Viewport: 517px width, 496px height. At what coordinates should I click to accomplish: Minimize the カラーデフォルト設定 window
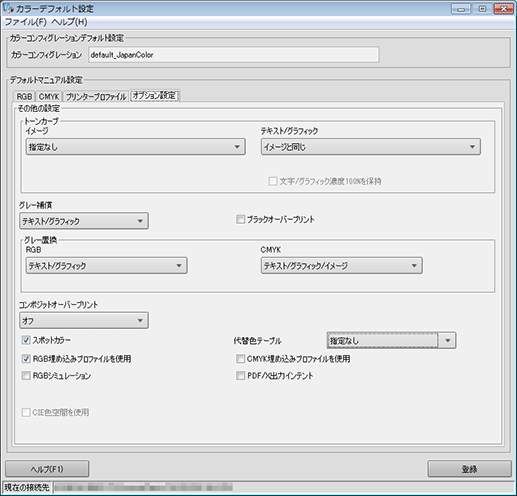[461, 9]
